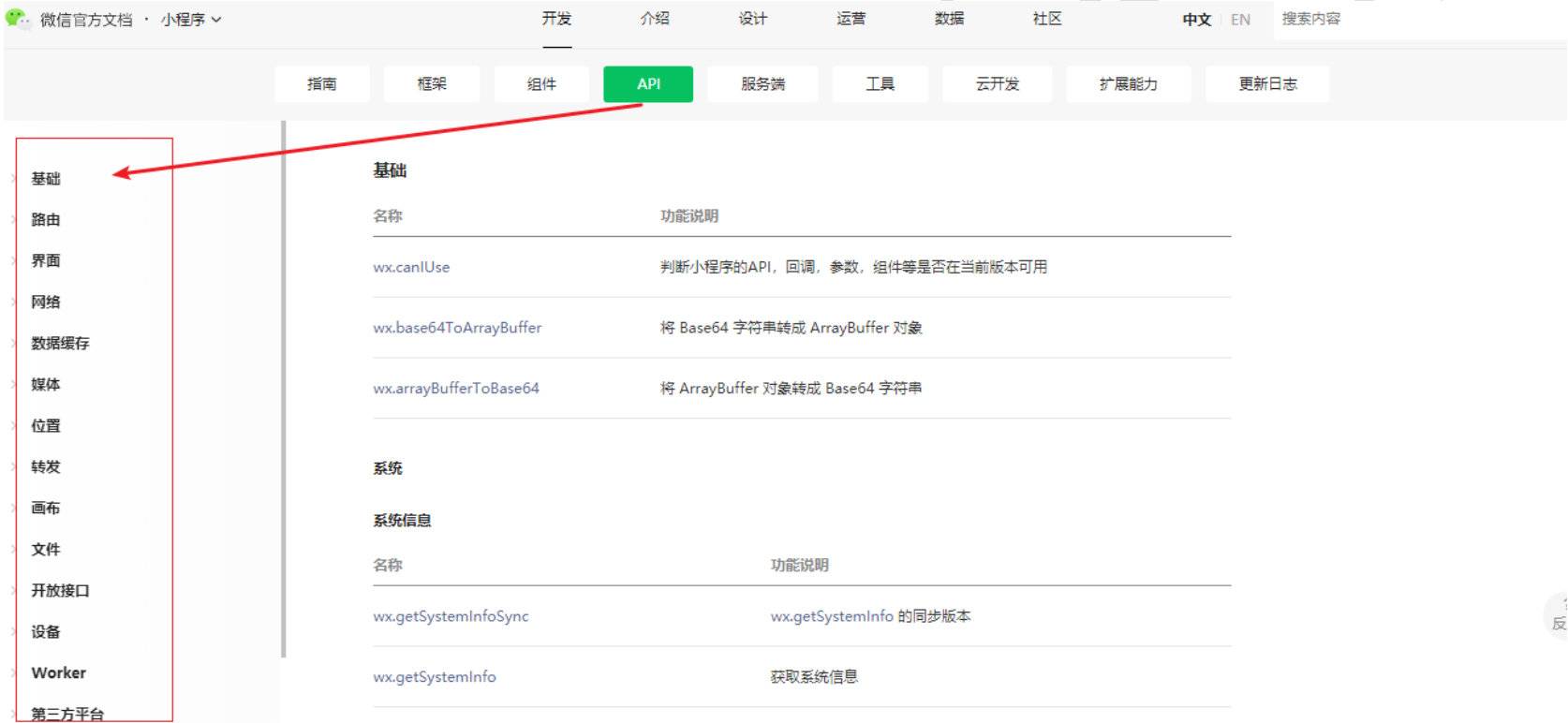The width and height of the screenshot is (1568, 723).
Task: Expand 界面 in the sidebar
Action: [46, 261]
